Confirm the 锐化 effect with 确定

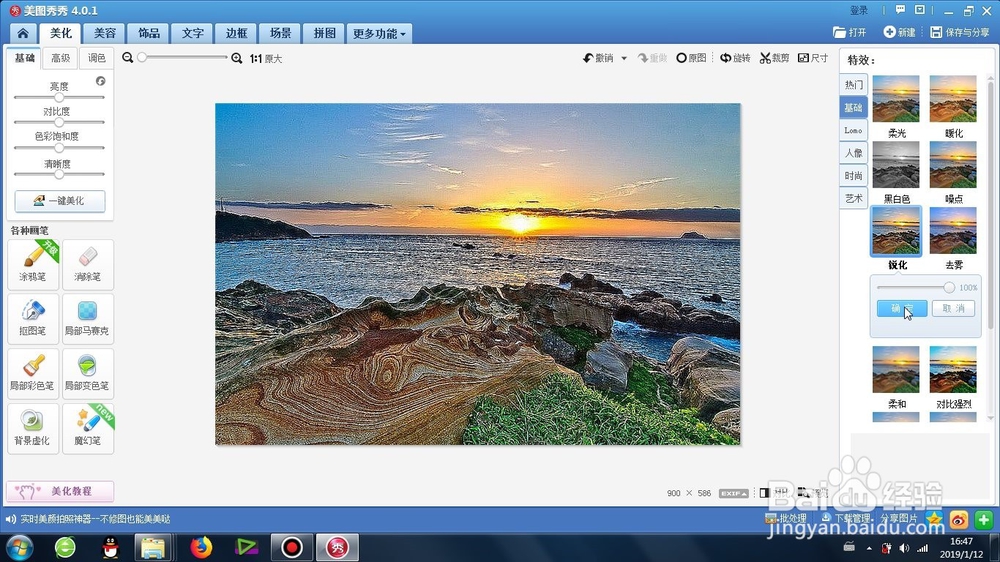902,308
